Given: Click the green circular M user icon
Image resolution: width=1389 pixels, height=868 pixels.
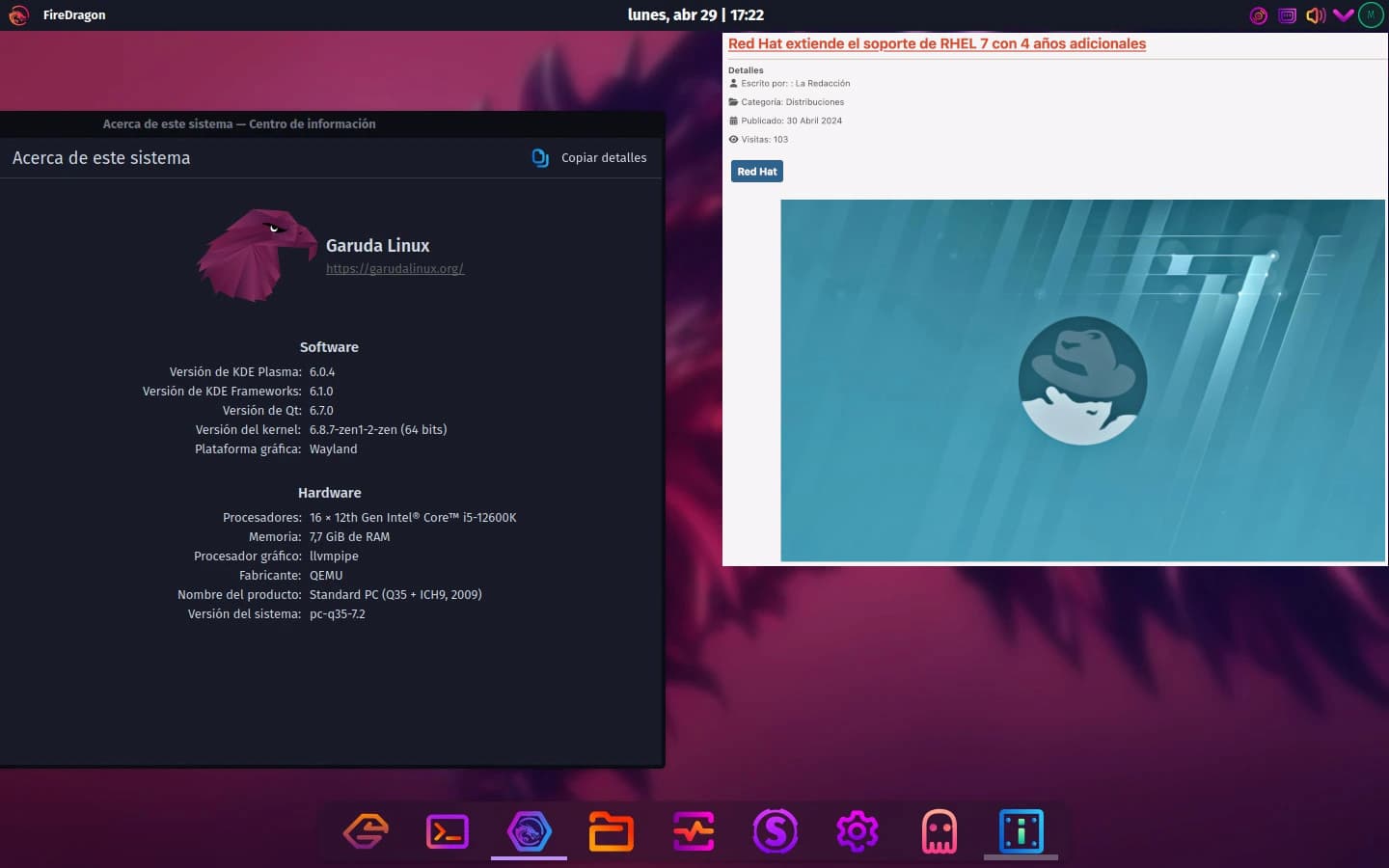Looking at the screenshot, I should (1371, 15).
